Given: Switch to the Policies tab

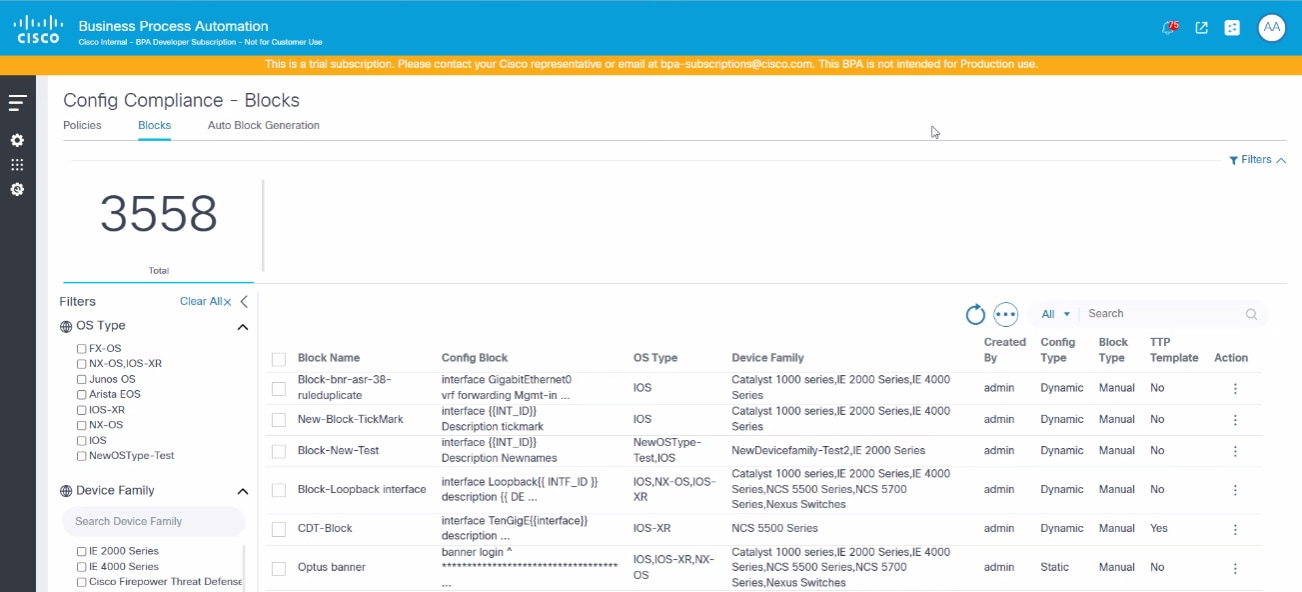Looking at the screenshot, I should (82, 125).
